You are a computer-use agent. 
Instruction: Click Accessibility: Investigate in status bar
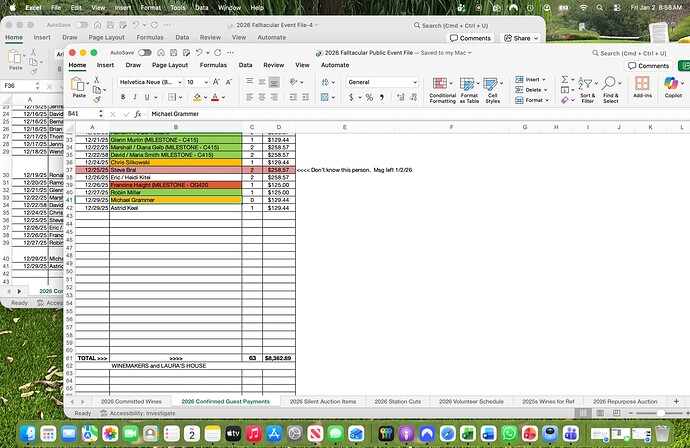point(138,413)
